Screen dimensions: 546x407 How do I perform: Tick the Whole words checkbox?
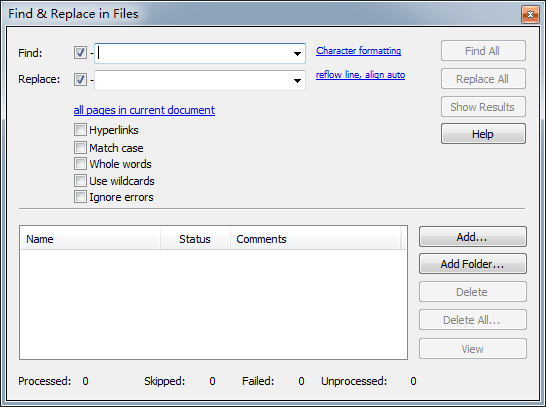(80, 164)
